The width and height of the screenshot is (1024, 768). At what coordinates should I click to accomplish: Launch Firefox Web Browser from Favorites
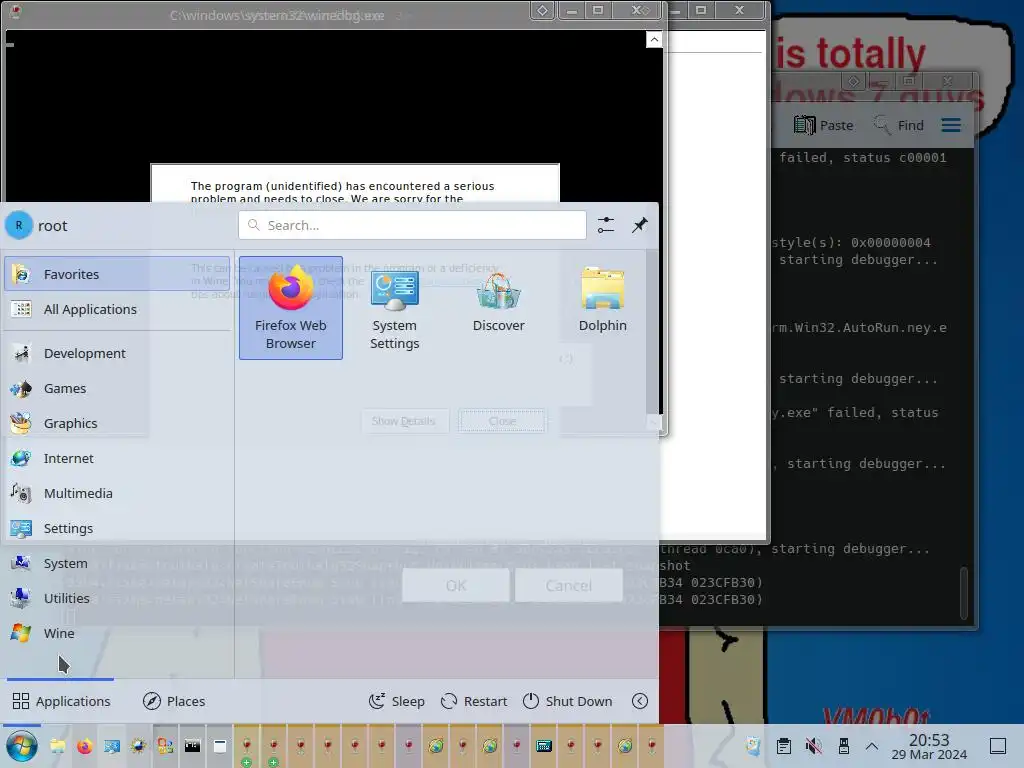(x=291, y=308)
